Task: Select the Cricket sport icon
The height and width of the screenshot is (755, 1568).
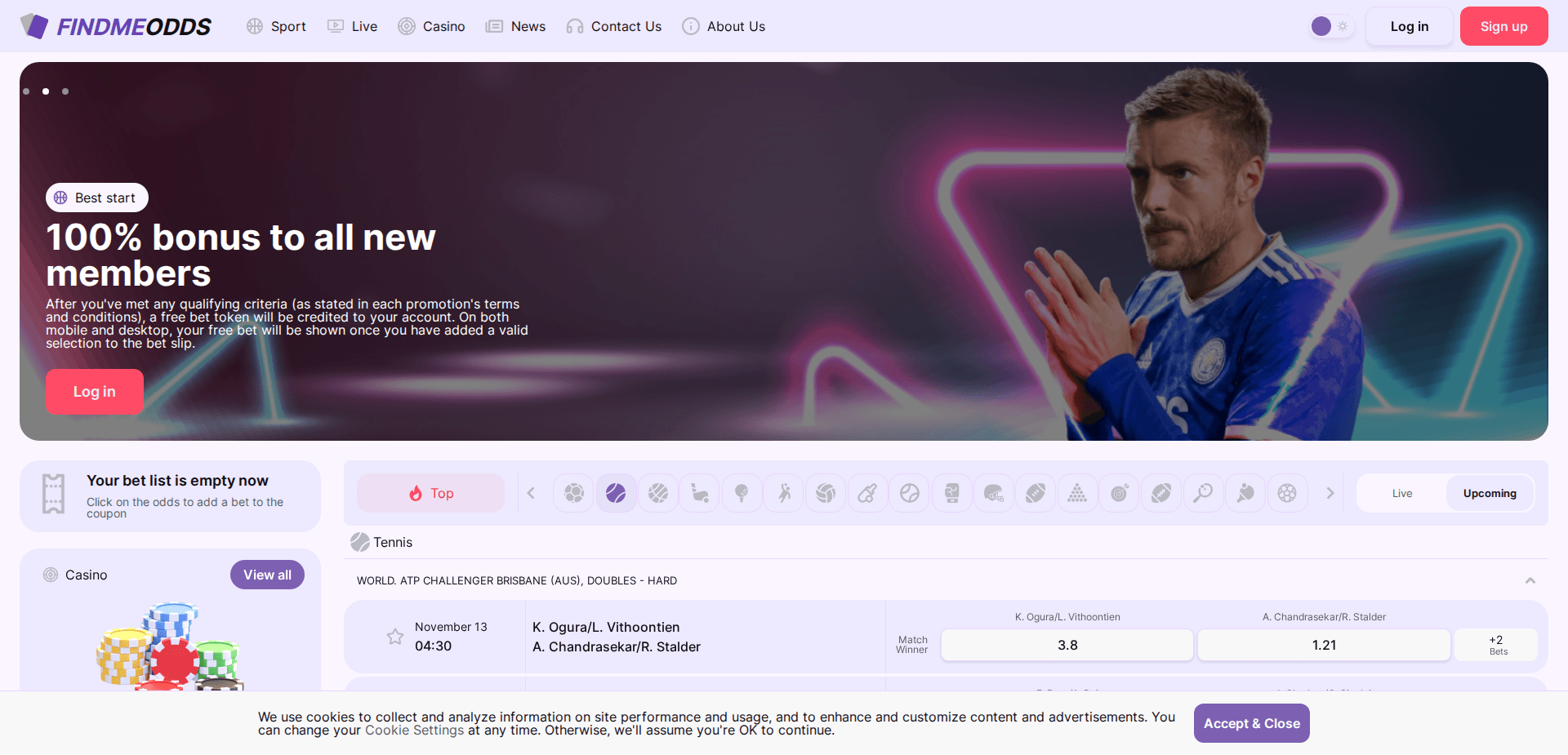Action: pyautogui.click(x=867, y=493)
